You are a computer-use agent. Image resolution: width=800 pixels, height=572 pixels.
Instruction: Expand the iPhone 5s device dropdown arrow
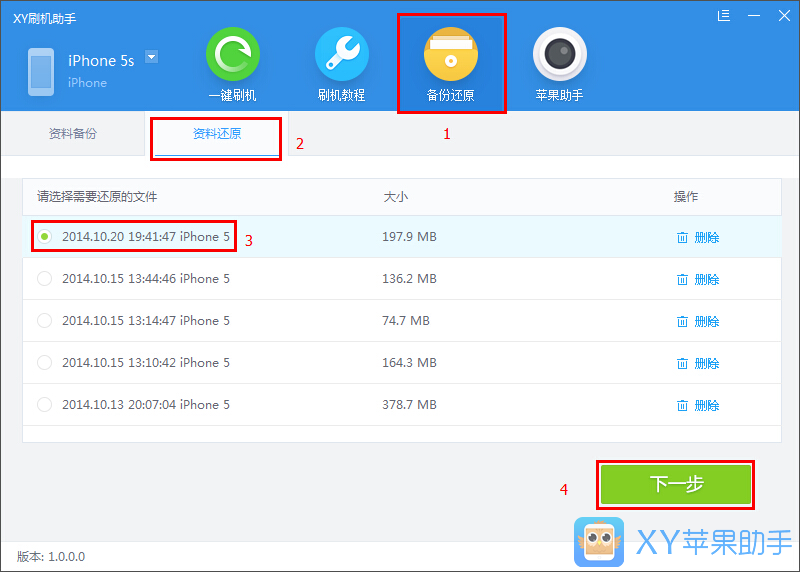coord(152,57)
